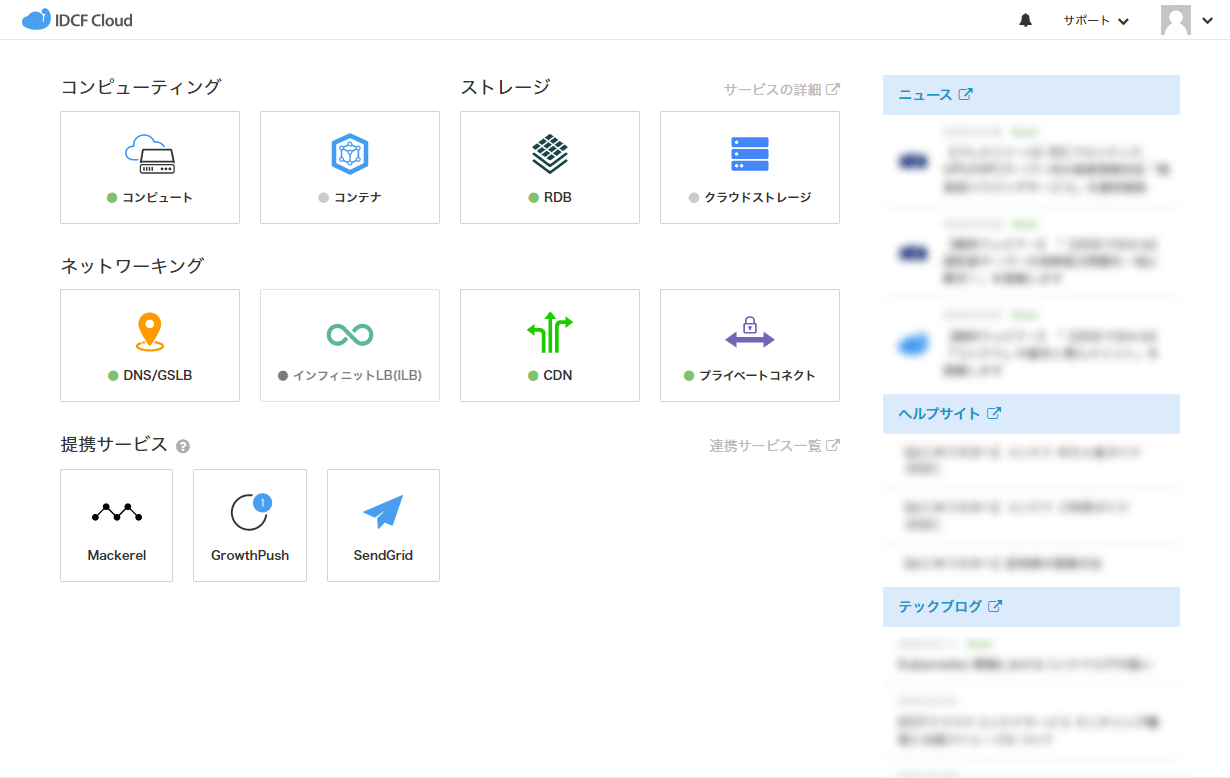
Task: Open the RDB storage service
Action: (549, 167)
